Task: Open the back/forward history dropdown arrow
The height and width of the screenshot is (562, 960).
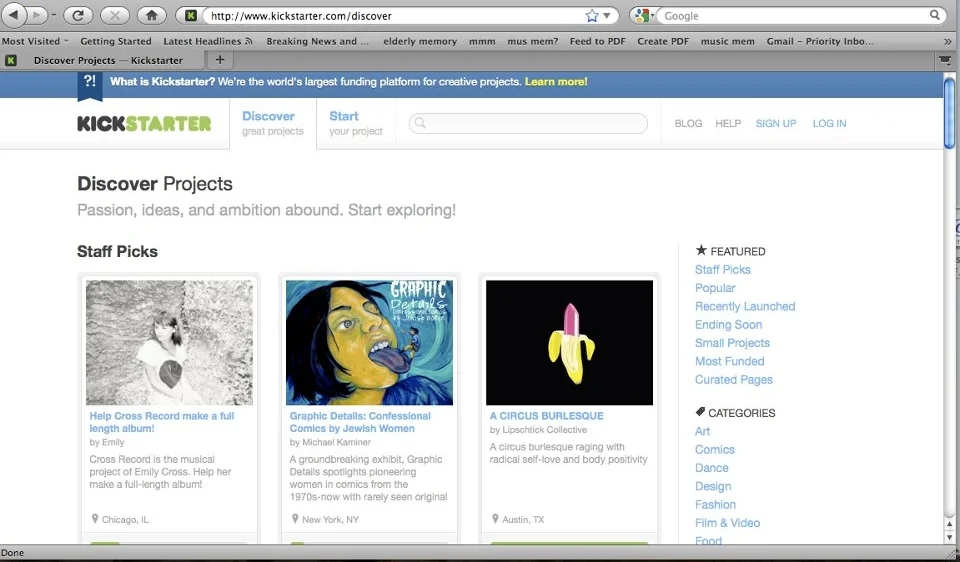Action: [53, 15]
